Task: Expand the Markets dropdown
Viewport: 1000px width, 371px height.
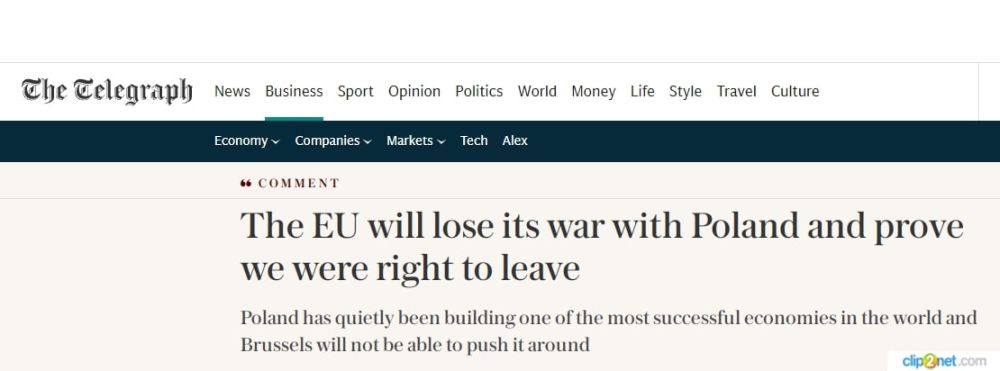Action: point(416,141)
